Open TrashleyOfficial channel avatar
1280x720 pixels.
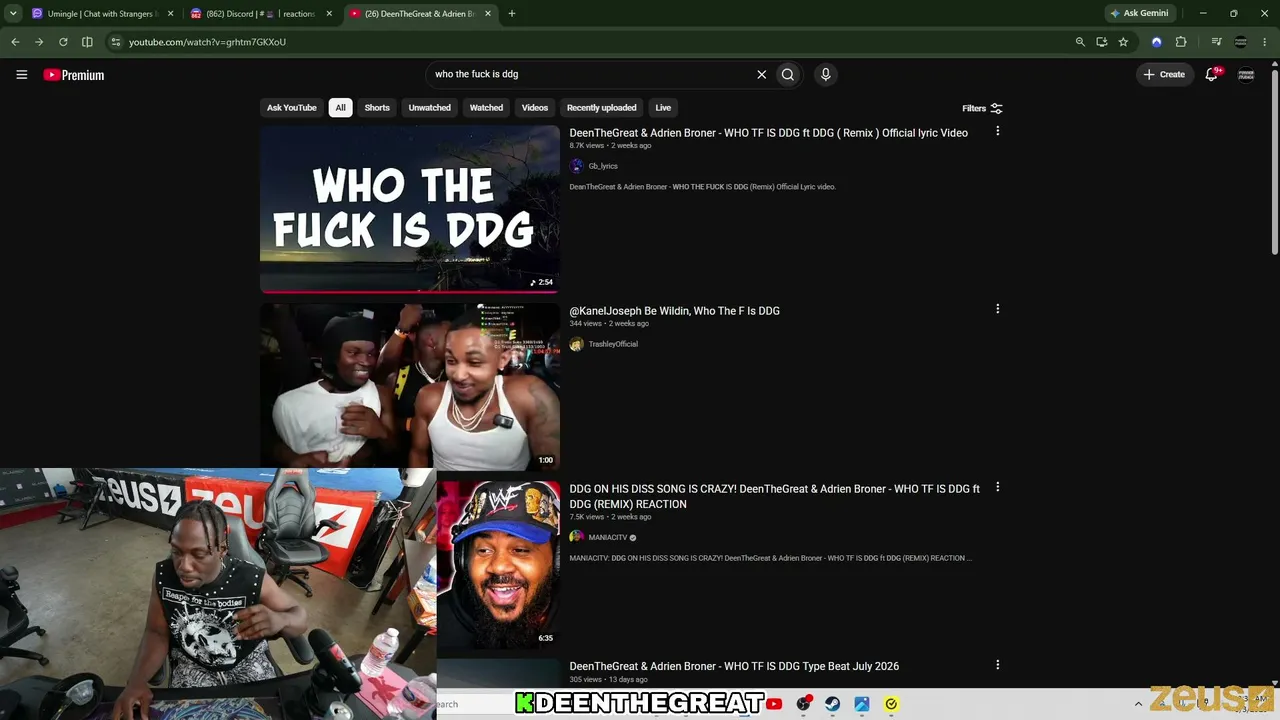coord(576,344)
